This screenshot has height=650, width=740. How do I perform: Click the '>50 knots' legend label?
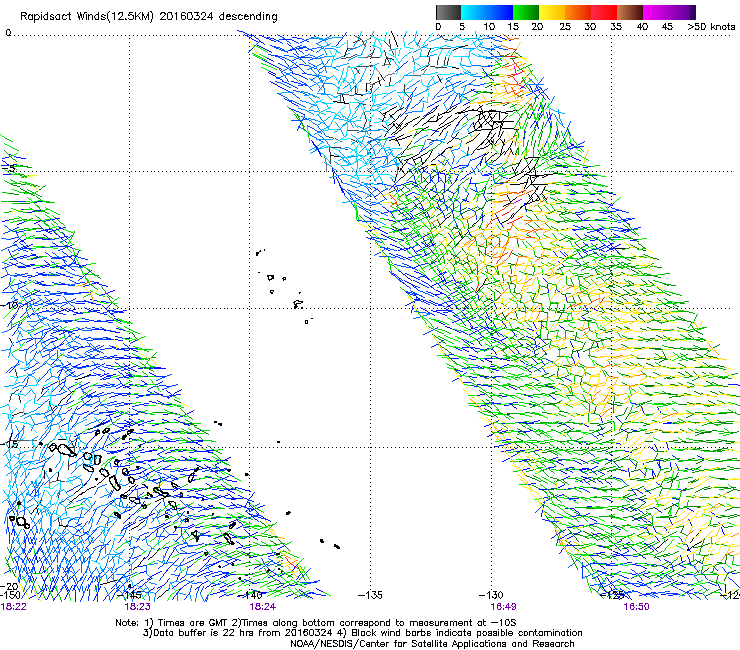click(711, 26)
